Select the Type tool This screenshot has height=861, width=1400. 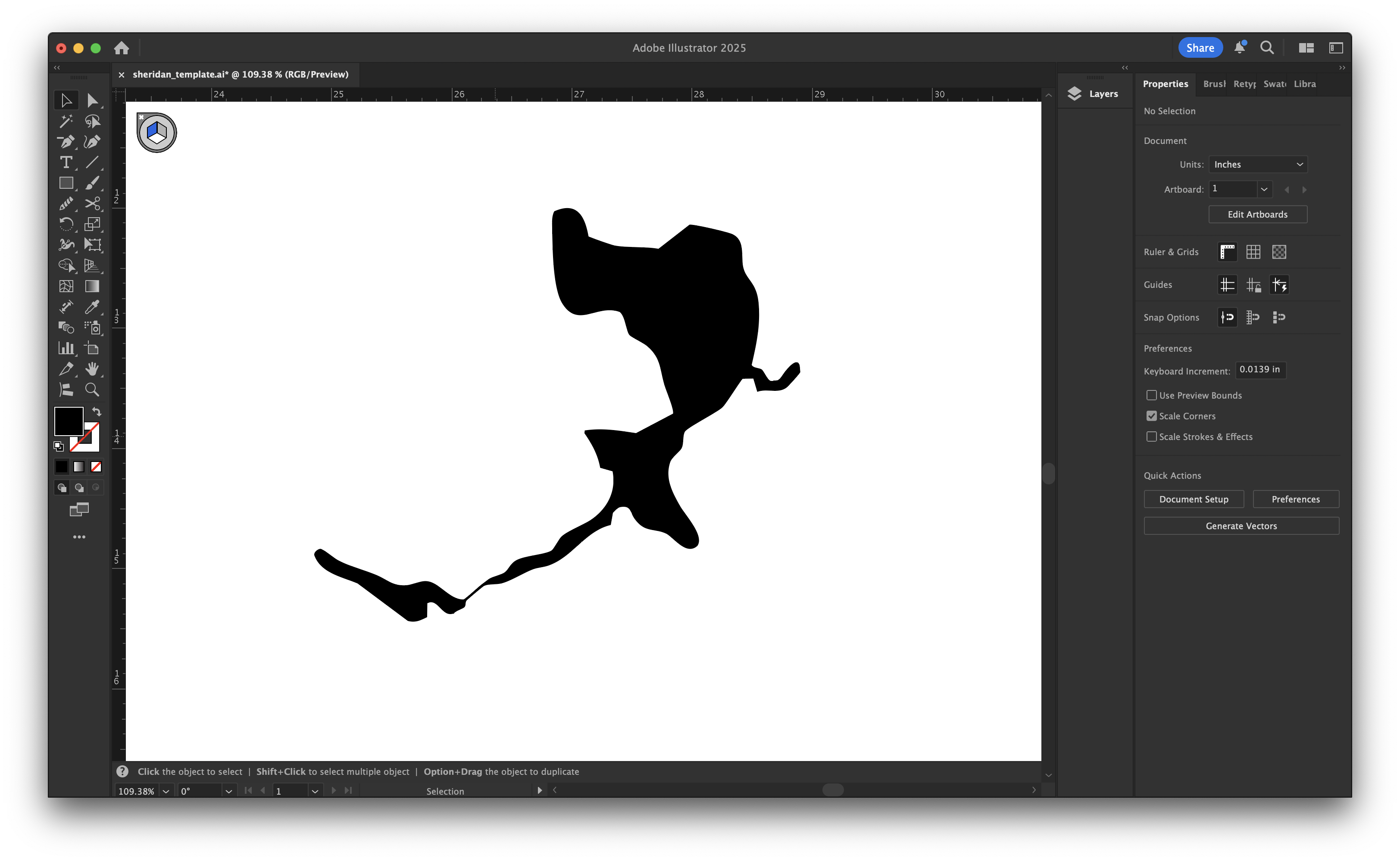[67, 162]
